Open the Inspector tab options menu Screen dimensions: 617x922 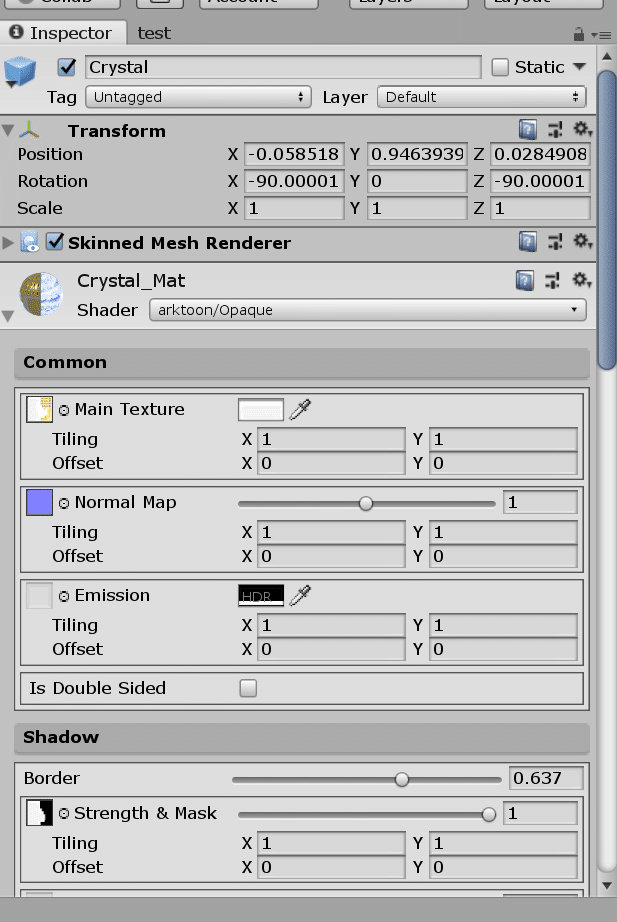602,35
